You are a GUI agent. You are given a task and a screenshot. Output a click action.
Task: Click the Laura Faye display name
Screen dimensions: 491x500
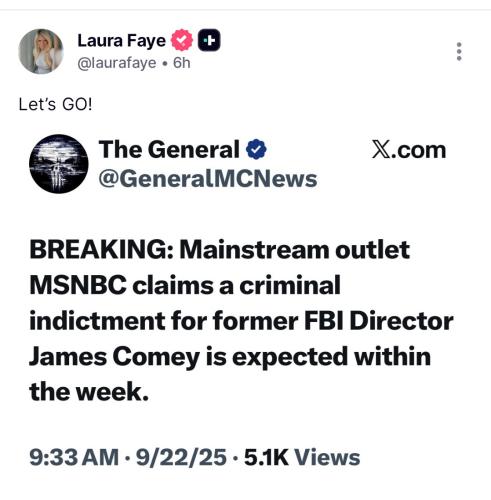click(121, 41)
